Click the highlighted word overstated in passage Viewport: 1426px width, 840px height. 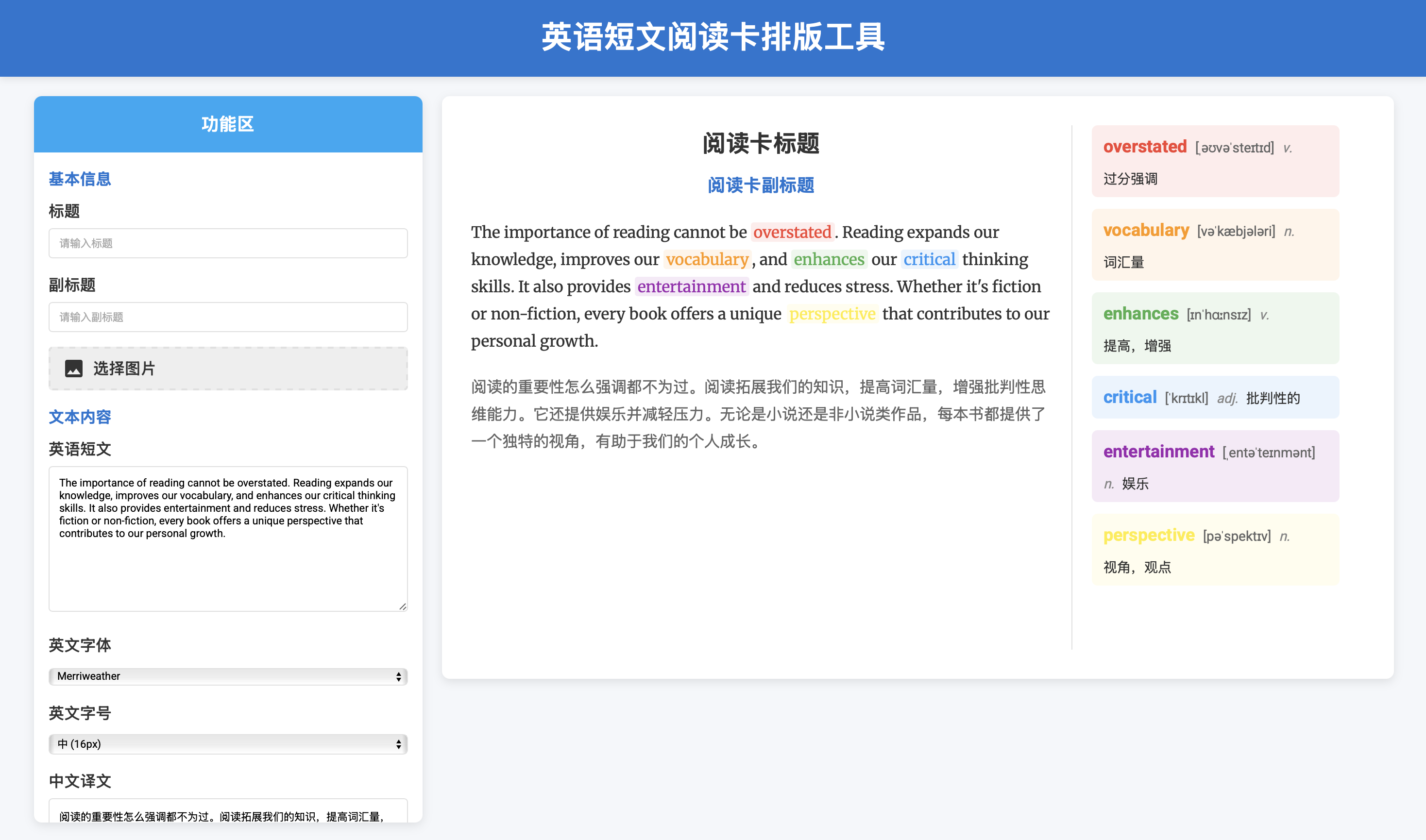pos(792,232)
